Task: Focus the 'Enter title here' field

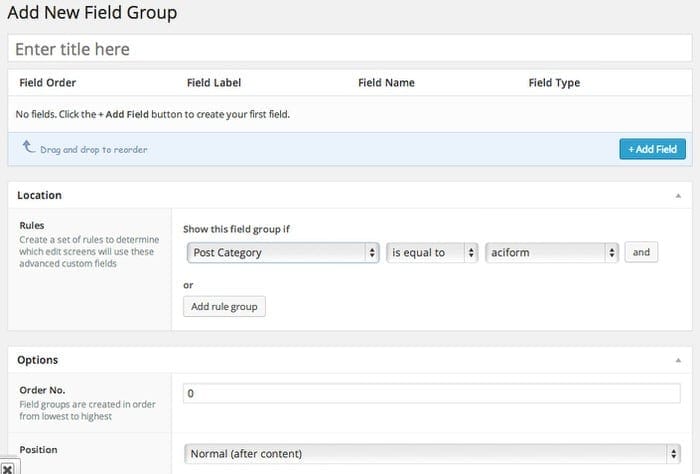Action: (x=350, y=49)
